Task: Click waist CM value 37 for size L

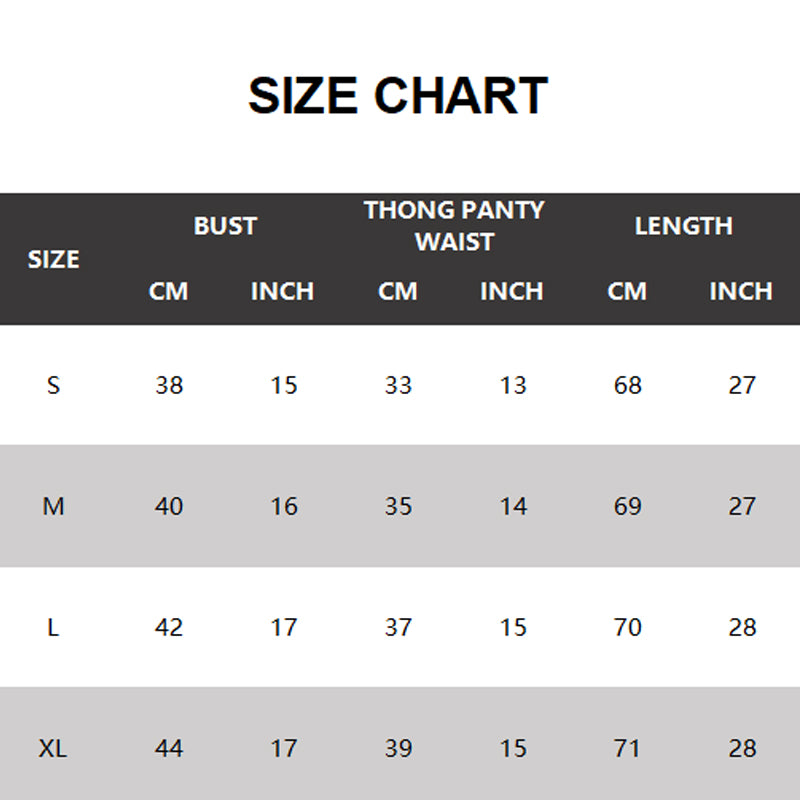Action: click(x=398, y=627)
